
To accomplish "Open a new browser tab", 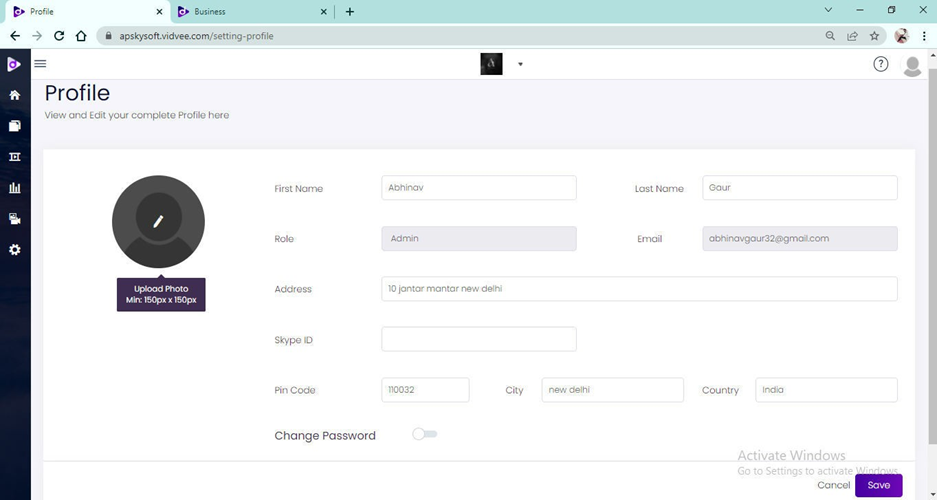I will click(350, 11).
